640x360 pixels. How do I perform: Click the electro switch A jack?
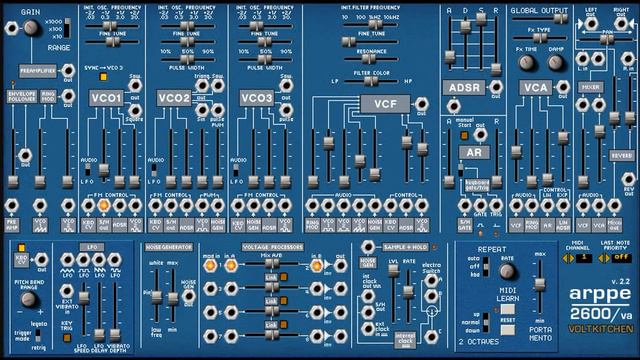(x=431, y=280)
